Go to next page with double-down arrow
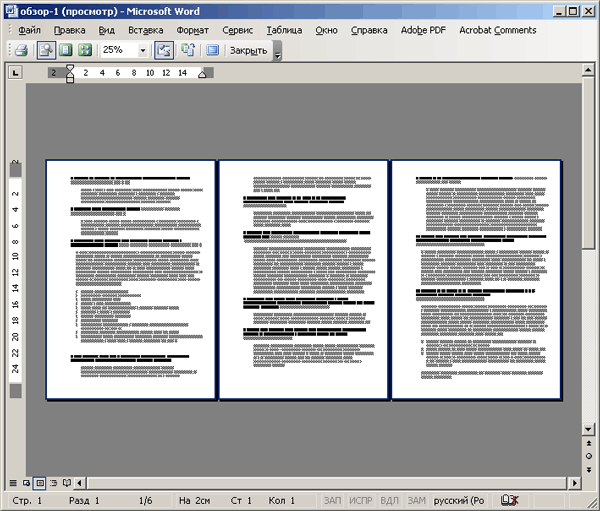The image size is (600, 511). click(589, 469)
